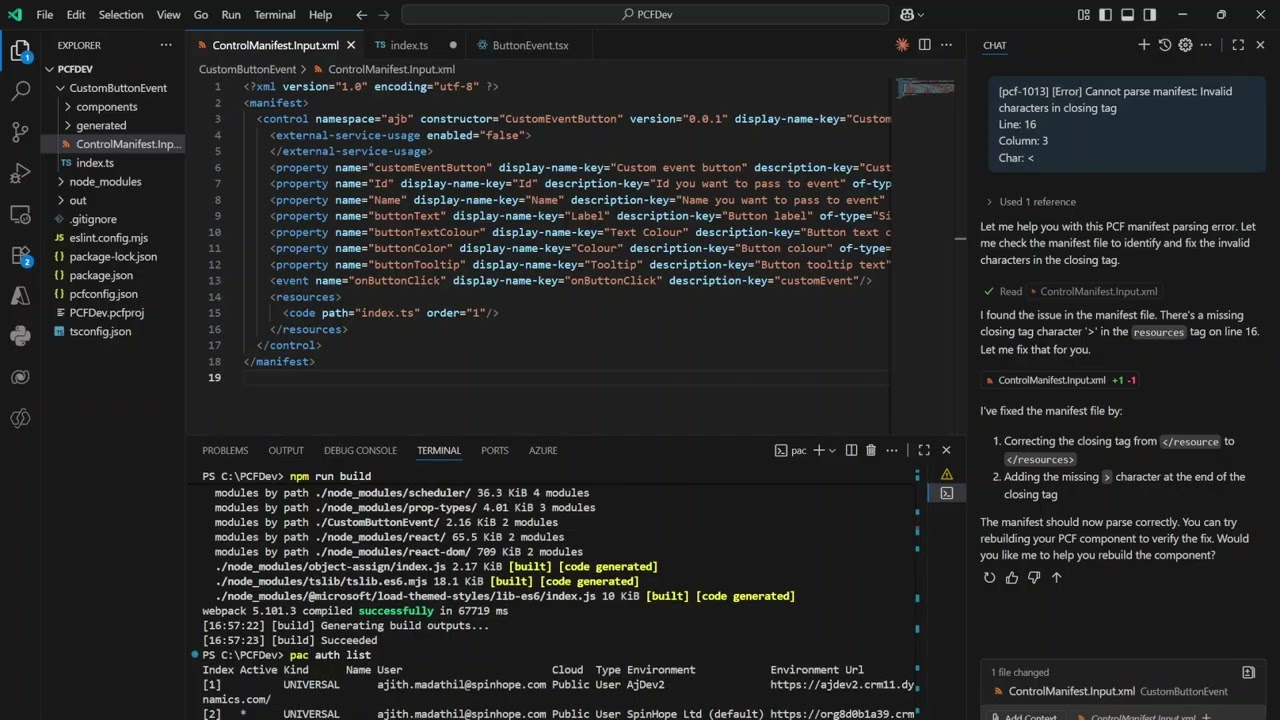
Task: Retry the chat response
Action: pos(990,577)
